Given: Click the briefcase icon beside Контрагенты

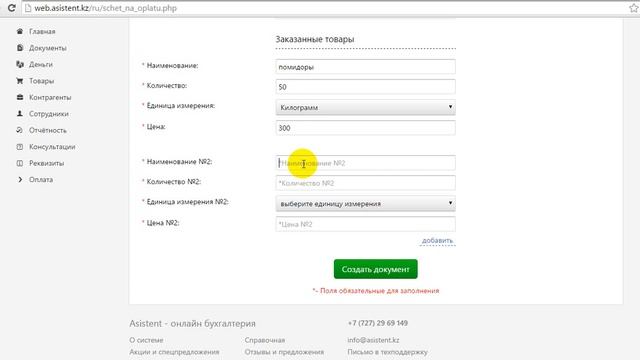Looking at the screenshot, I should (x=20, y=97).
